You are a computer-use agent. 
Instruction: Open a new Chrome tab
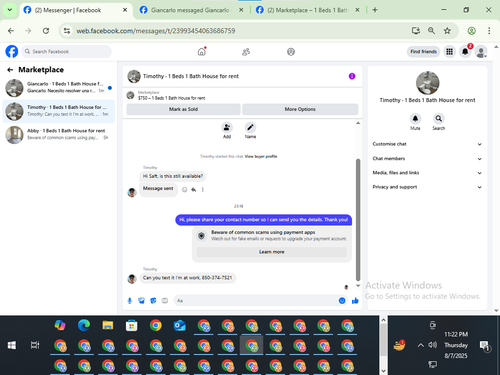point(375,10)
